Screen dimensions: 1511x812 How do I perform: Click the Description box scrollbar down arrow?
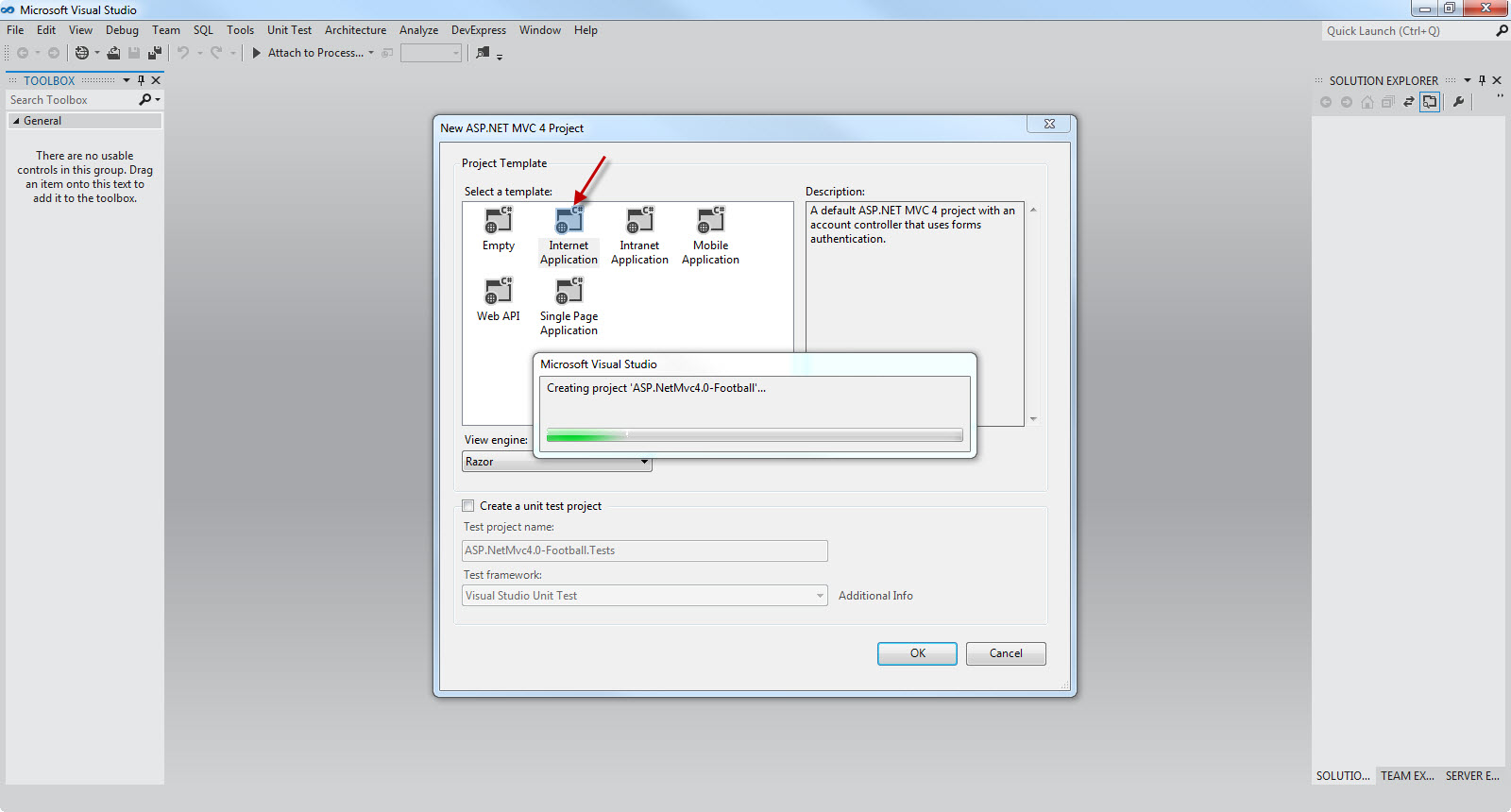[x=1033, y=418]
